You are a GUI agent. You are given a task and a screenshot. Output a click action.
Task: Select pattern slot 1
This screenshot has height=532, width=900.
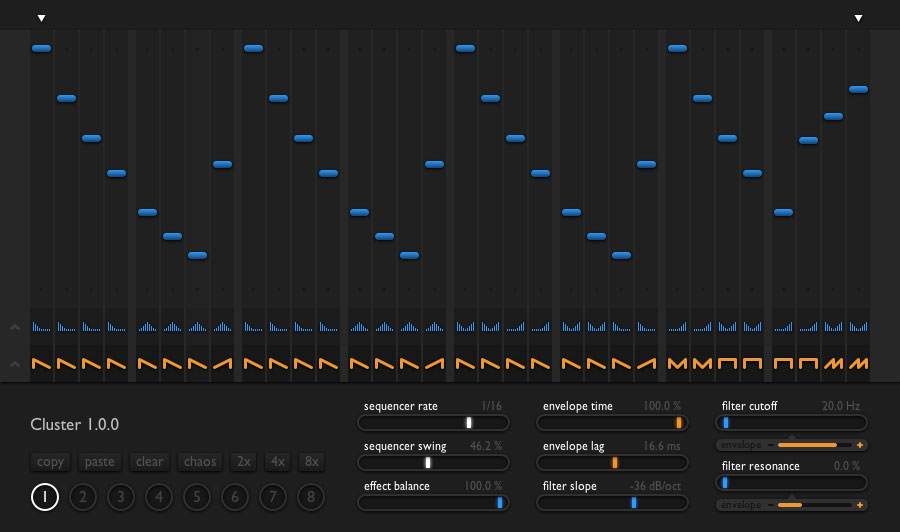[x=45, y=496]
